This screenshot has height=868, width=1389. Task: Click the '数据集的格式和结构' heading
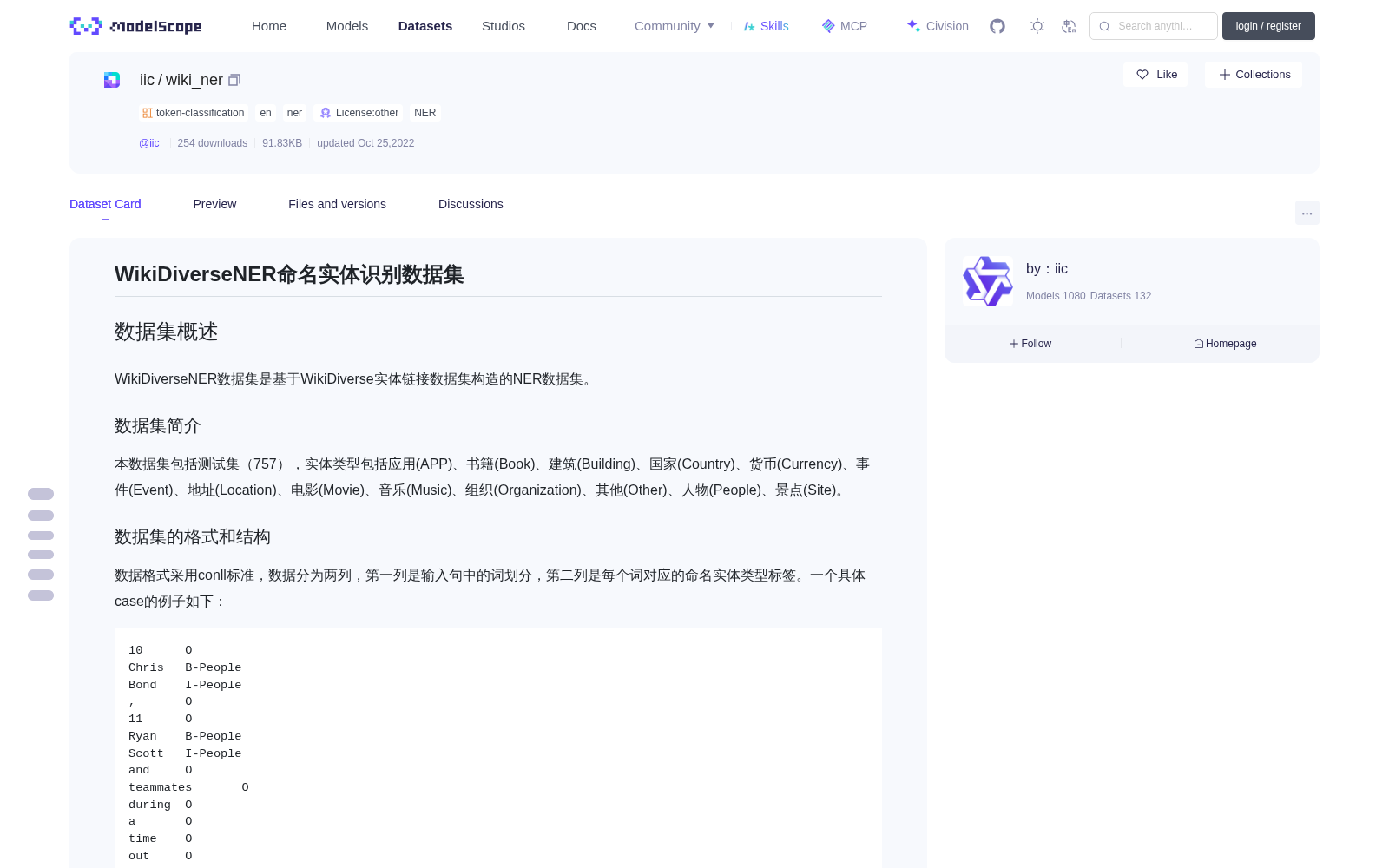click(193, 536)
